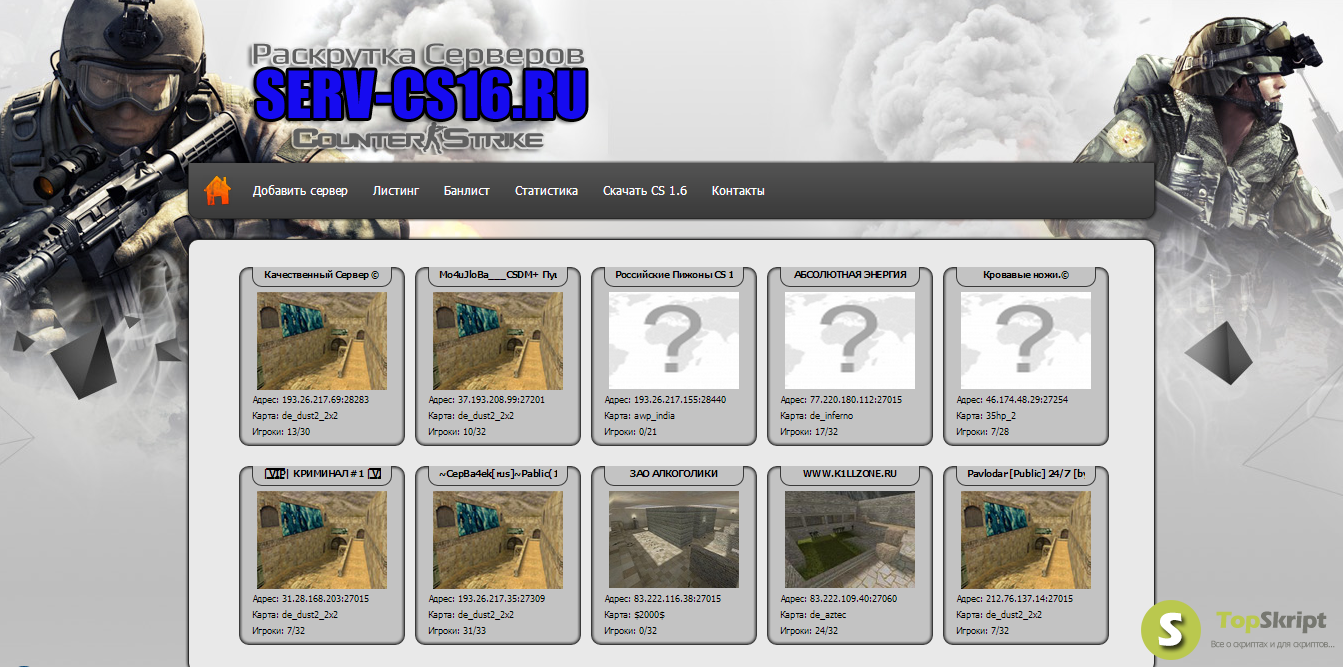Click map name de_inferno

pos(832,416)
